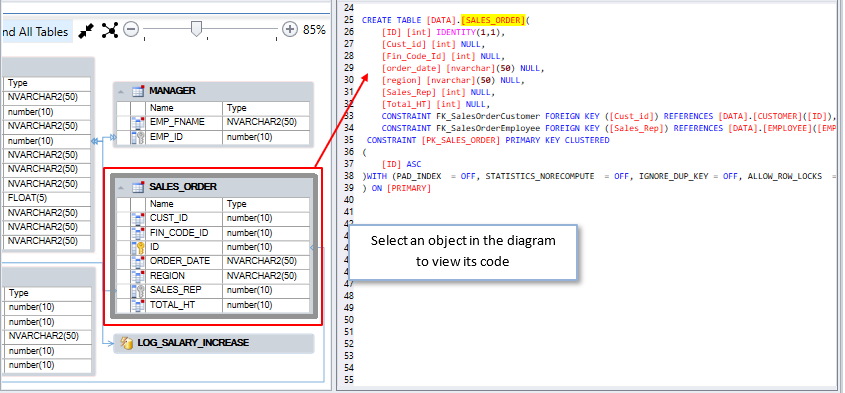
Task: Click the zoom out minus button
Action: click(131, 29)
